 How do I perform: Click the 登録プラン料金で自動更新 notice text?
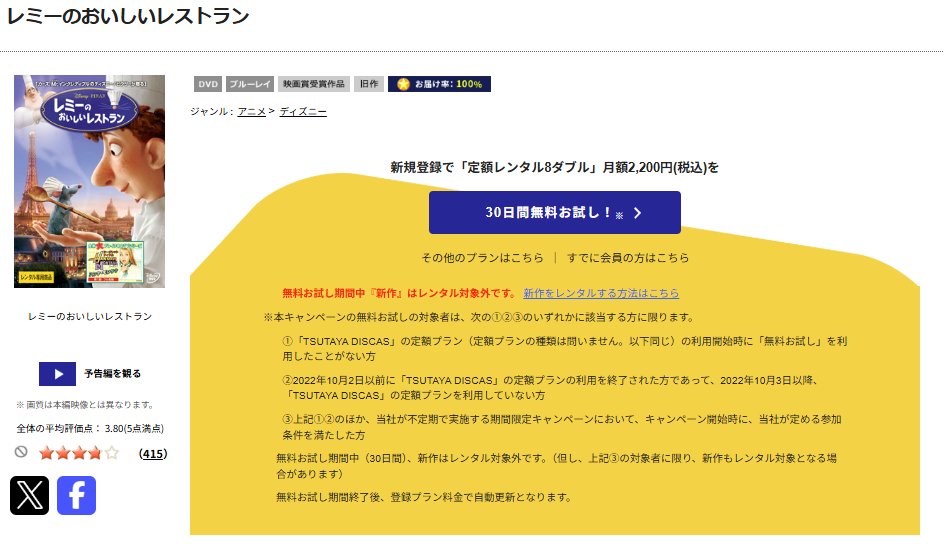coord(424,497)
